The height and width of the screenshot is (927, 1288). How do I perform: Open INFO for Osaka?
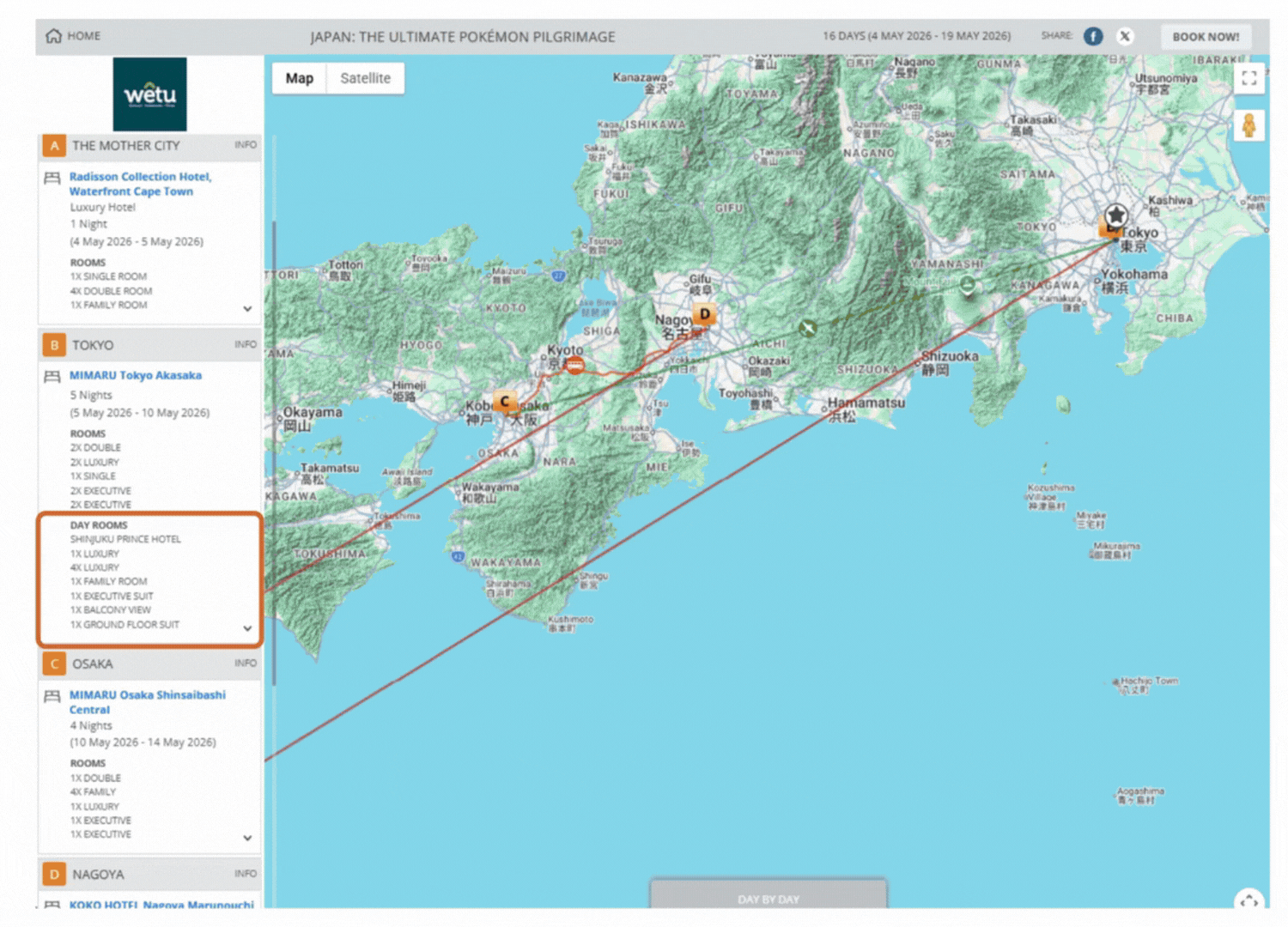246,663
